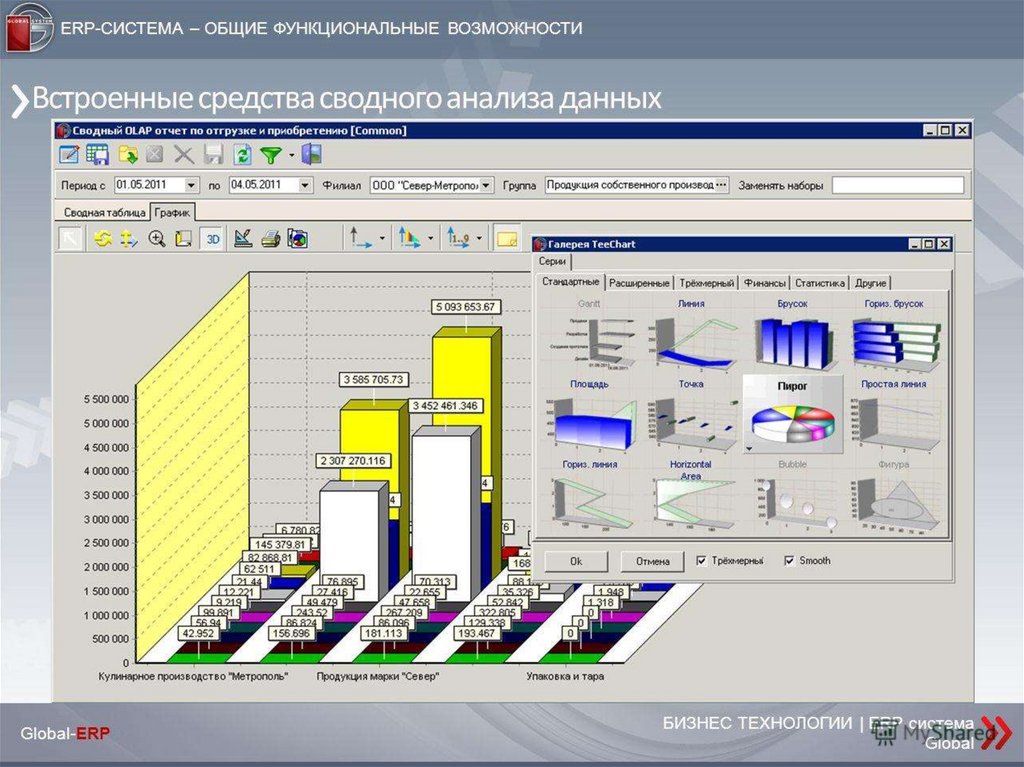Expand the Филиал combo box

point(486,186)
